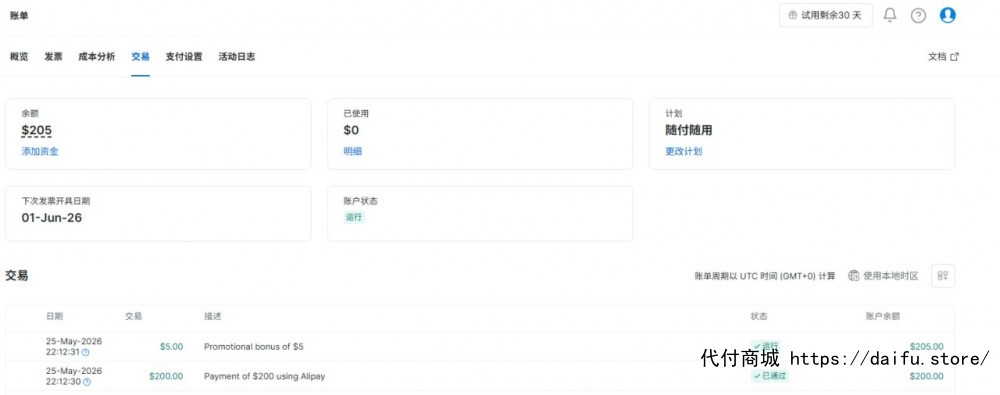Click the 描述 column header
The width and height of the screenshot is (1000, 395).
[213, 317]
